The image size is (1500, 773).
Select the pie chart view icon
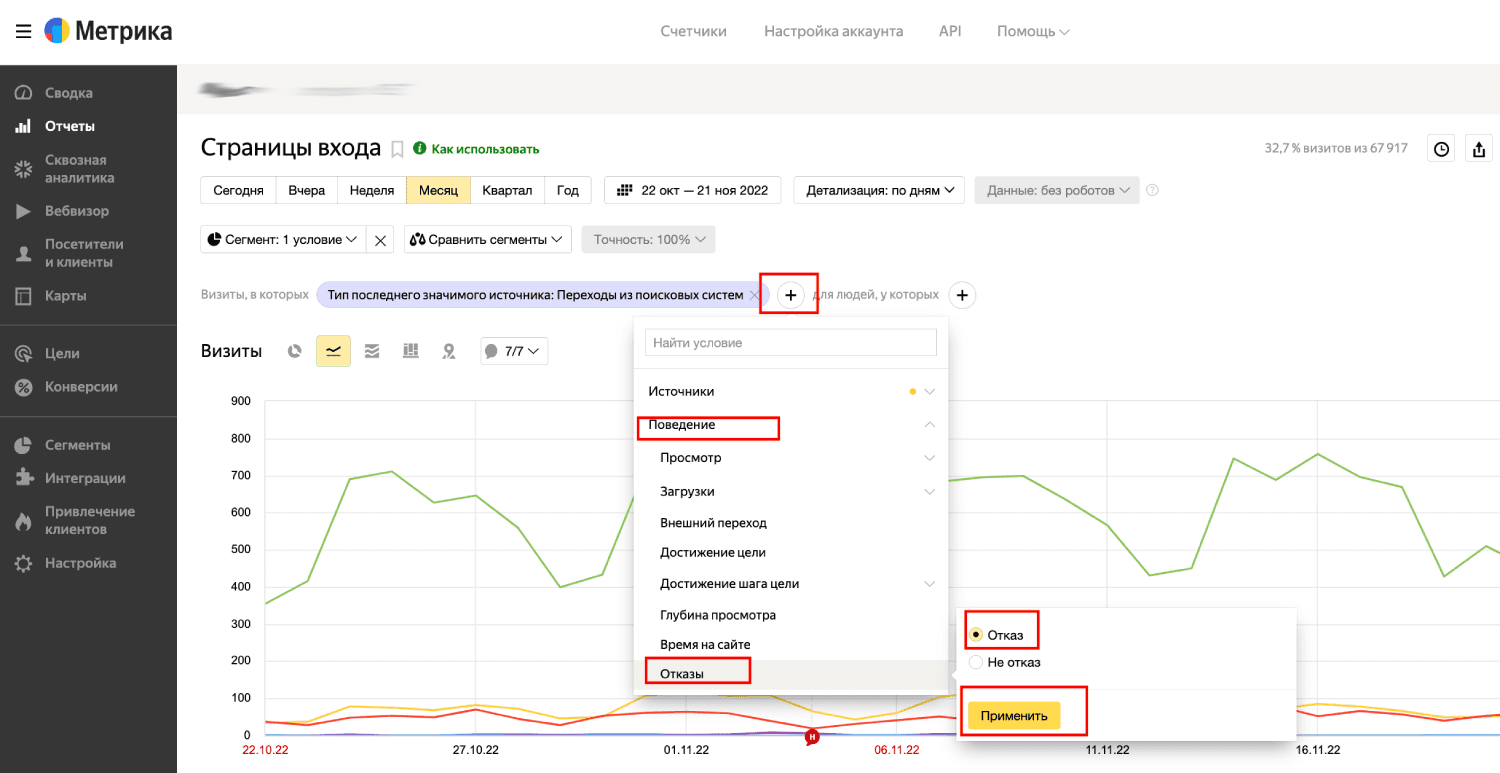point(294,351)
